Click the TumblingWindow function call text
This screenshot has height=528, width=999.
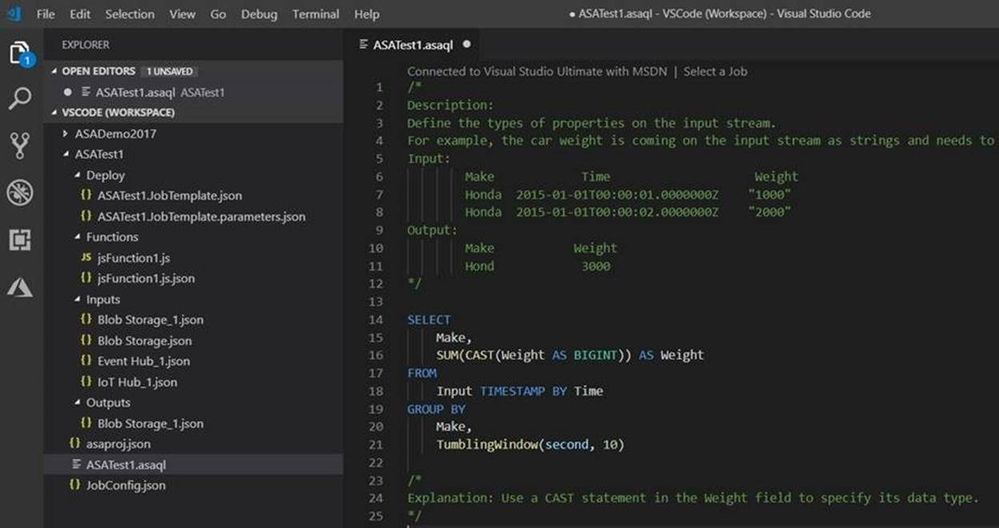tap(530, 445)
